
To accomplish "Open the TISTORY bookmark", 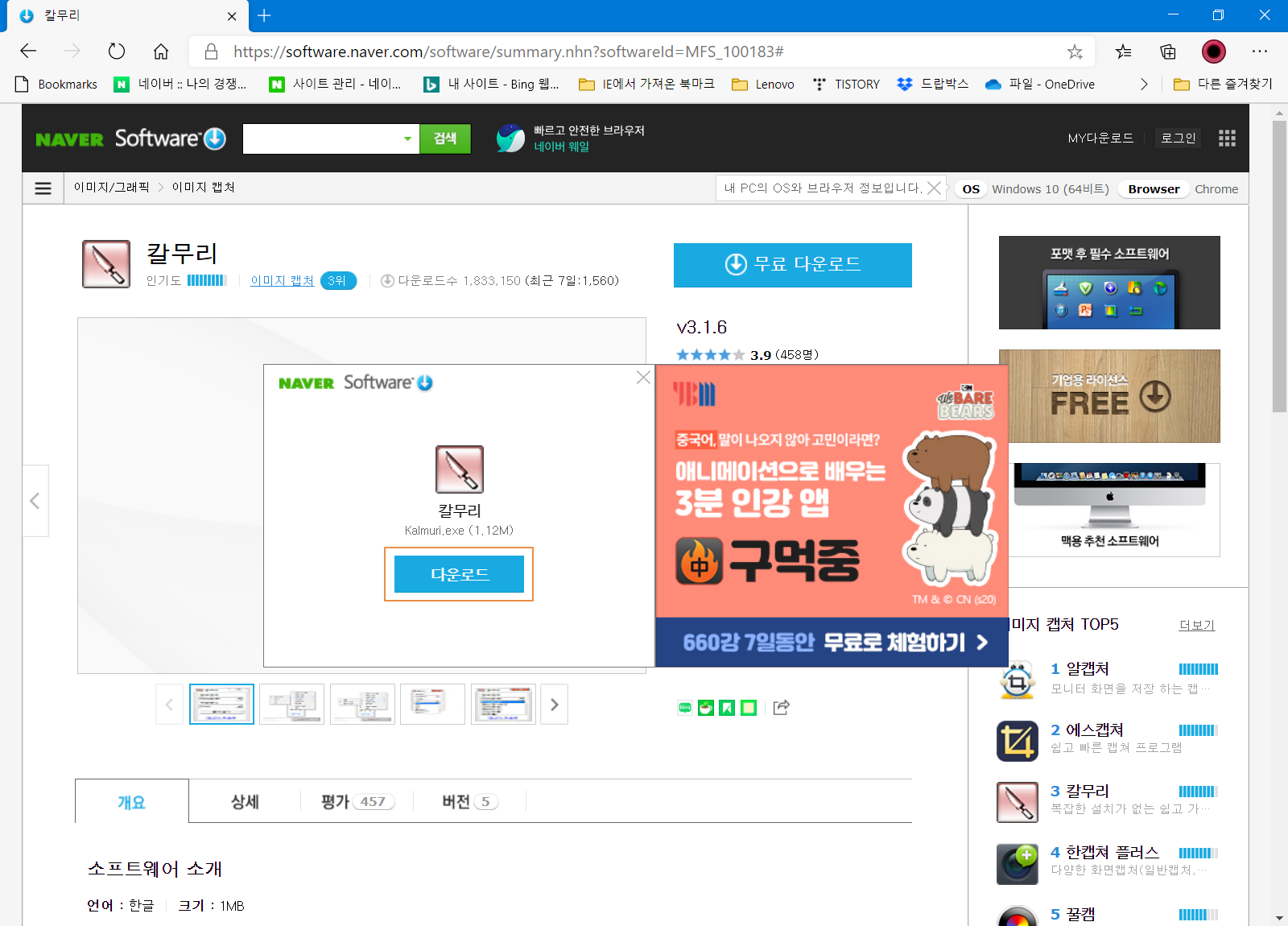I will pyautogui.click(x=846, y=84).
